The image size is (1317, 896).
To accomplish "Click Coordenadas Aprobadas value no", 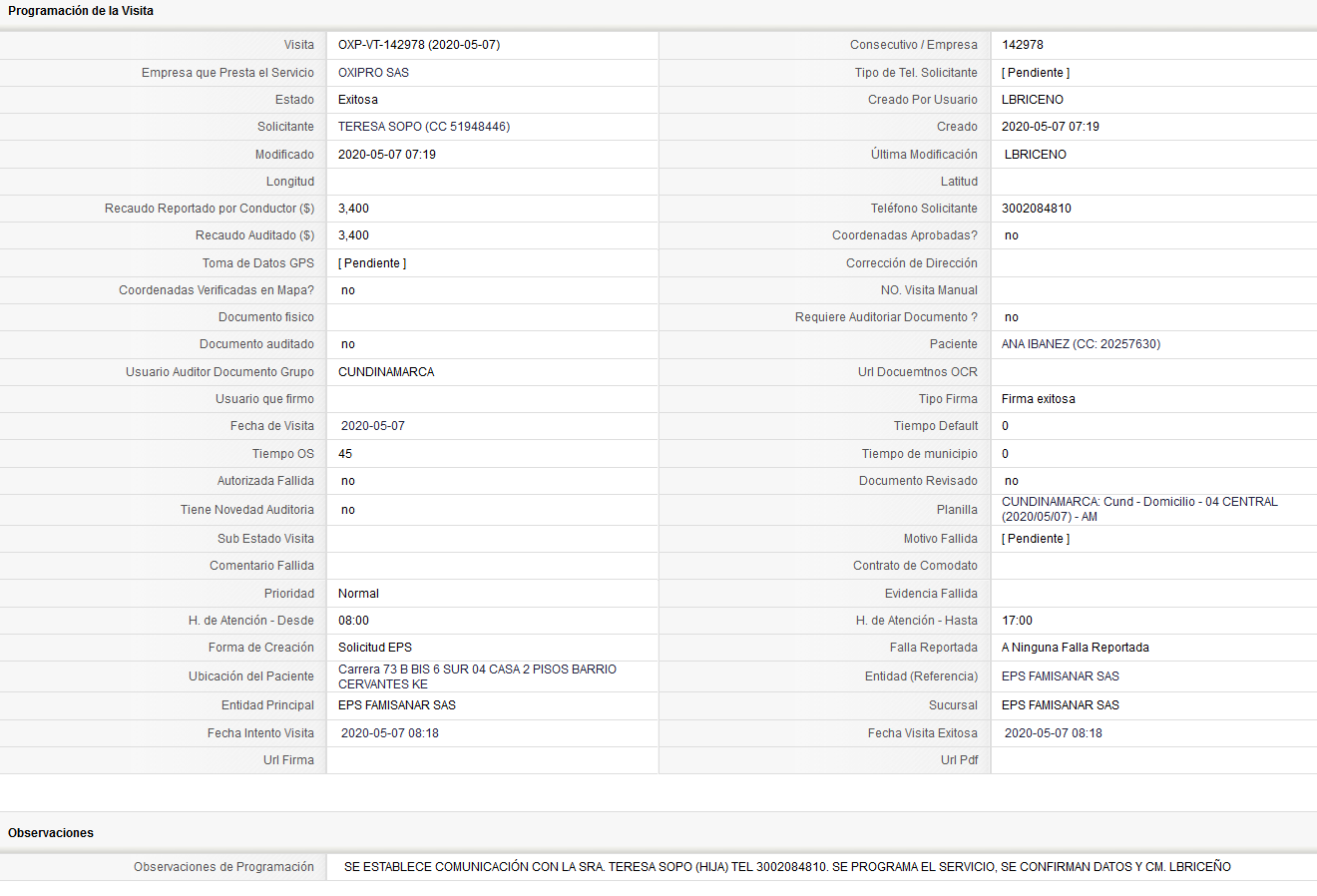I will coord(1012,235).
